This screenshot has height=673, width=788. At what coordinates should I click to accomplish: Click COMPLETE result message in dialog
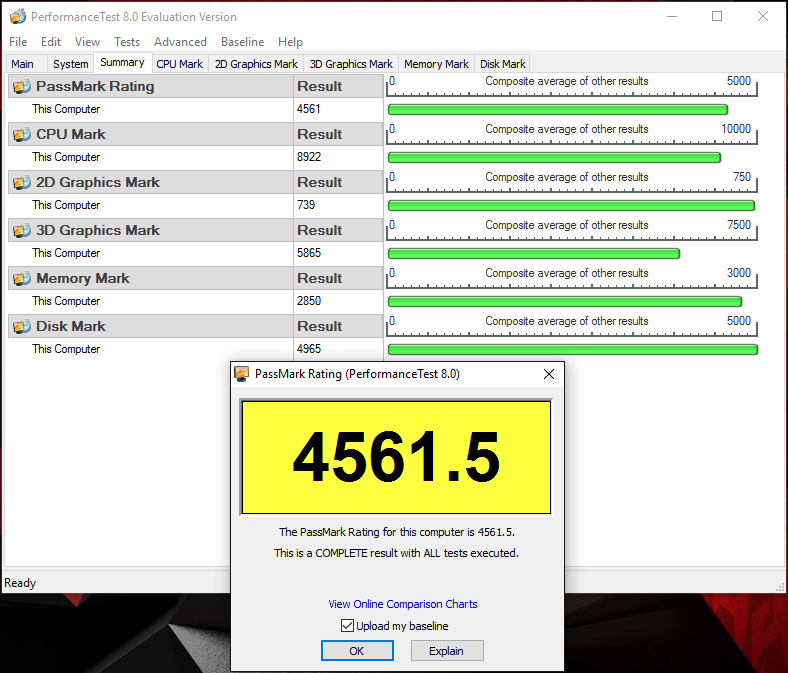pyautogui.click(x=396, y=553)
